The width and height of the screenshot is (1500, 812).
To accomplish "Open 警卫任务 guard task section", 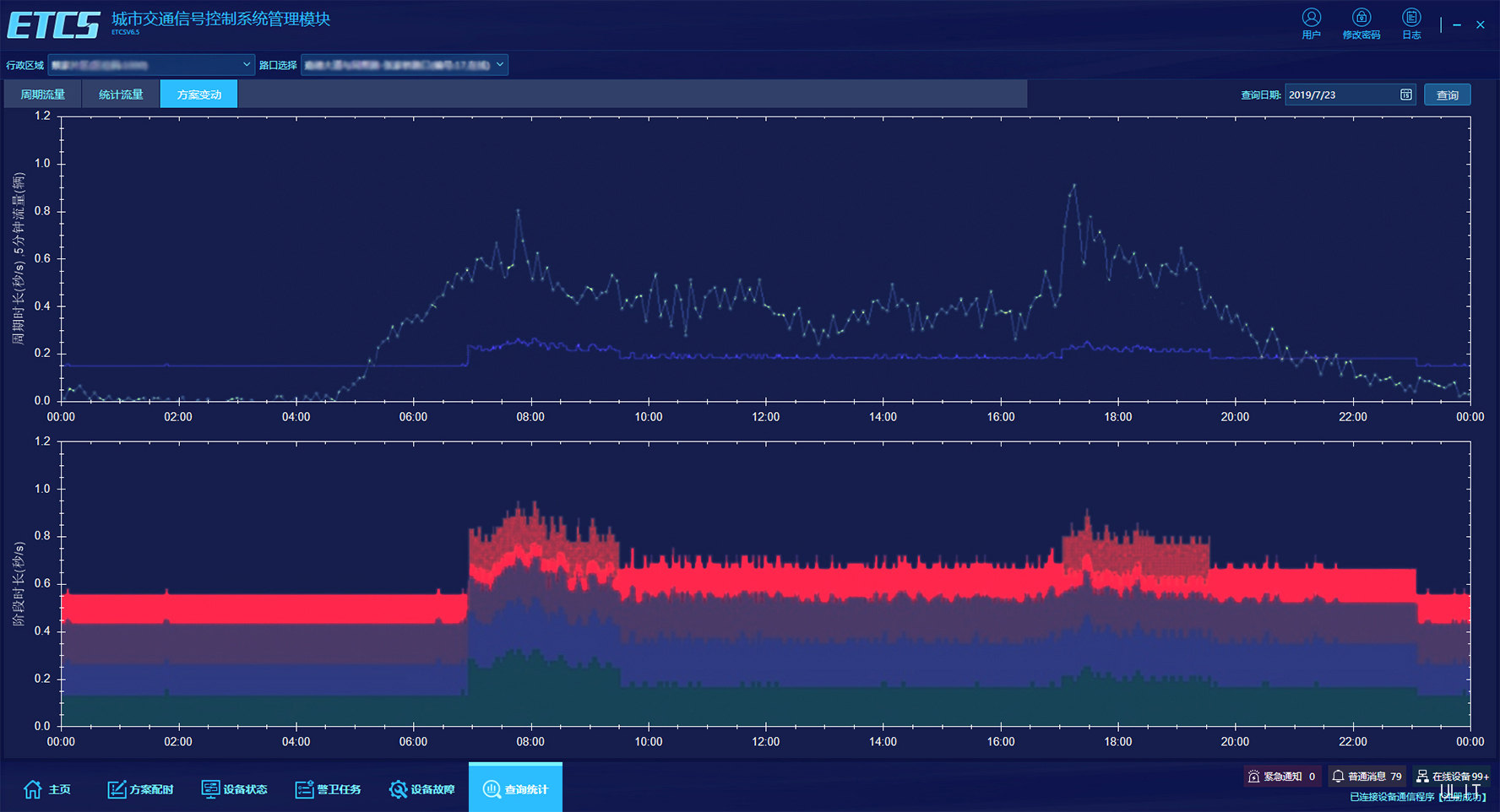I will point(328,789).
